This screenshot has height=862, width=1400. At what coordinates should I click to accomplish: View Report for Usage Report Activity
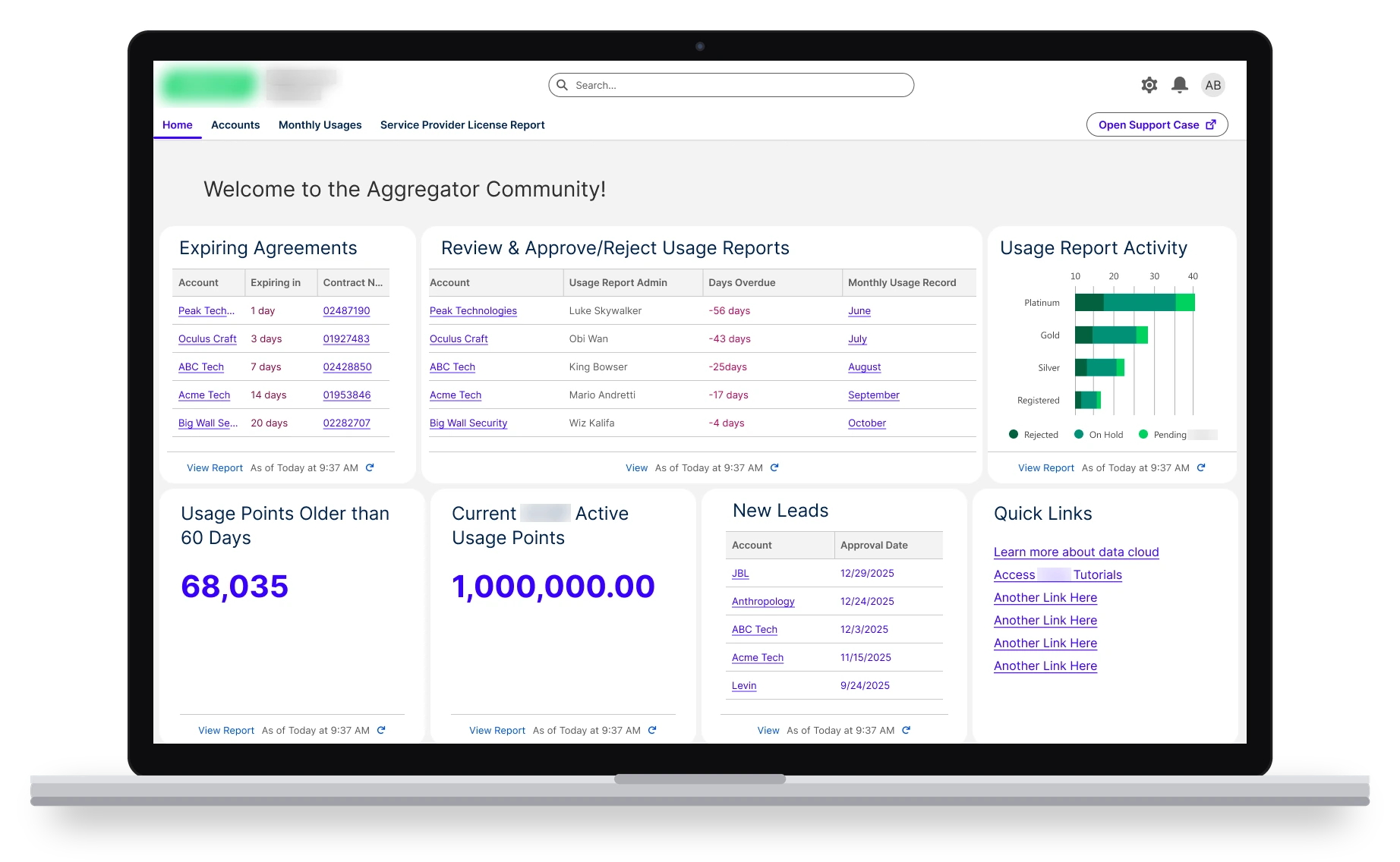click(1046, 467)
